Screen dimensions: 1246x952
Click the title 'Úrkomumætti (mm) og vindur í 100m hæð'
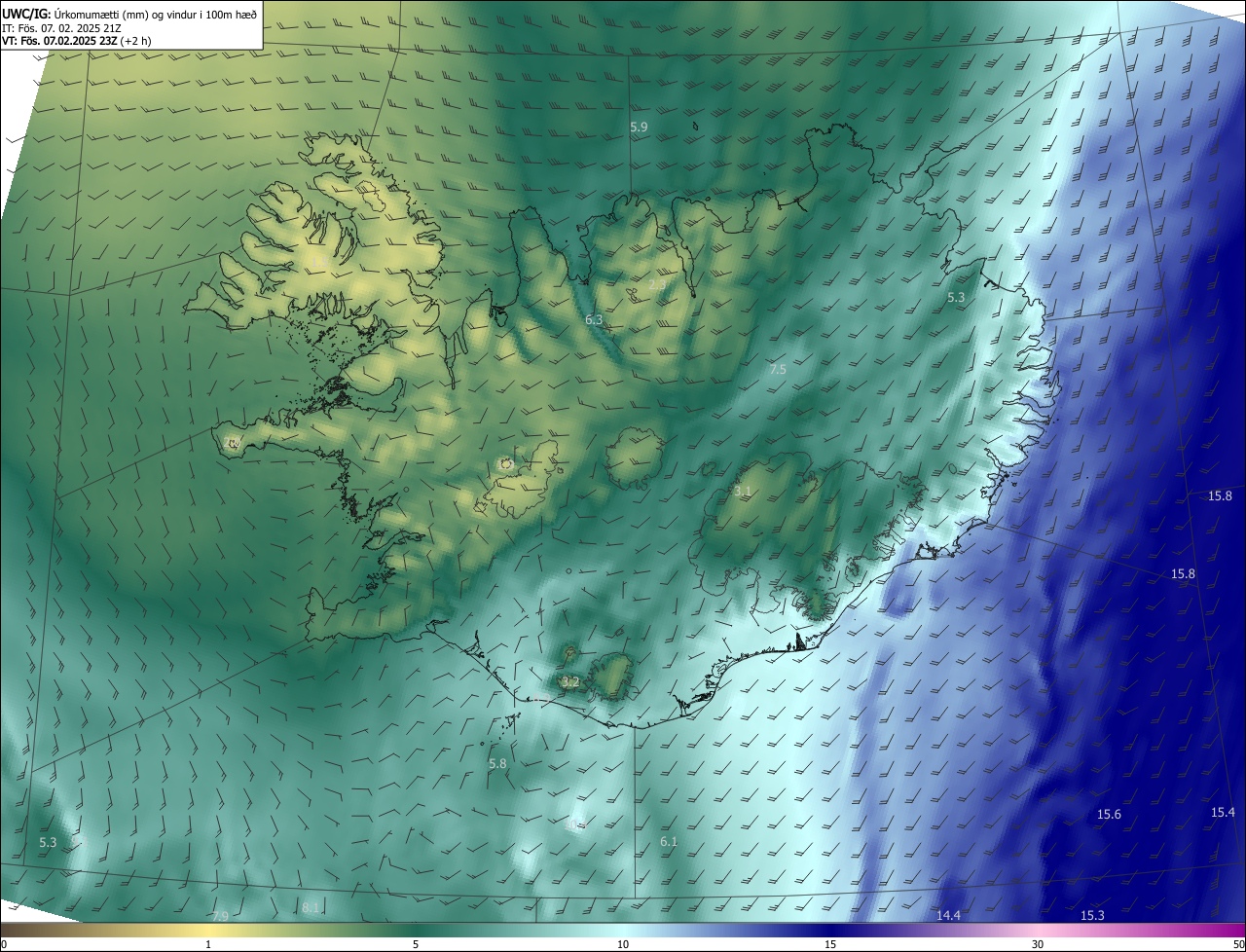point(155,13)
